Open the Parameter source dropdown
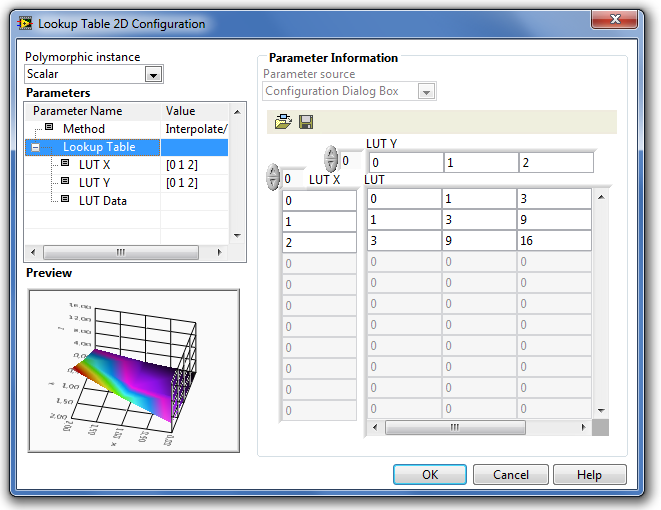661x510 pixels. (x=426, y=92)
